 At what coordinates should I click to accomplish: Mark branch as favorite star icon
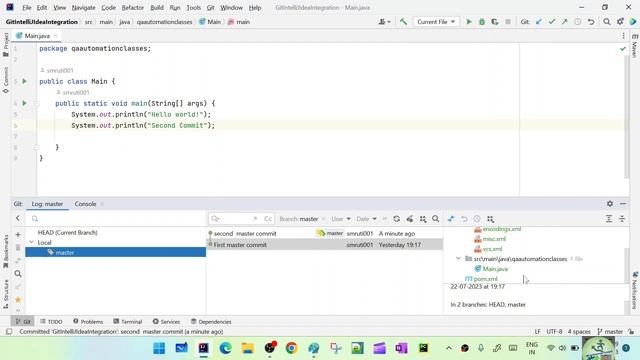click(x=18, y=300)
